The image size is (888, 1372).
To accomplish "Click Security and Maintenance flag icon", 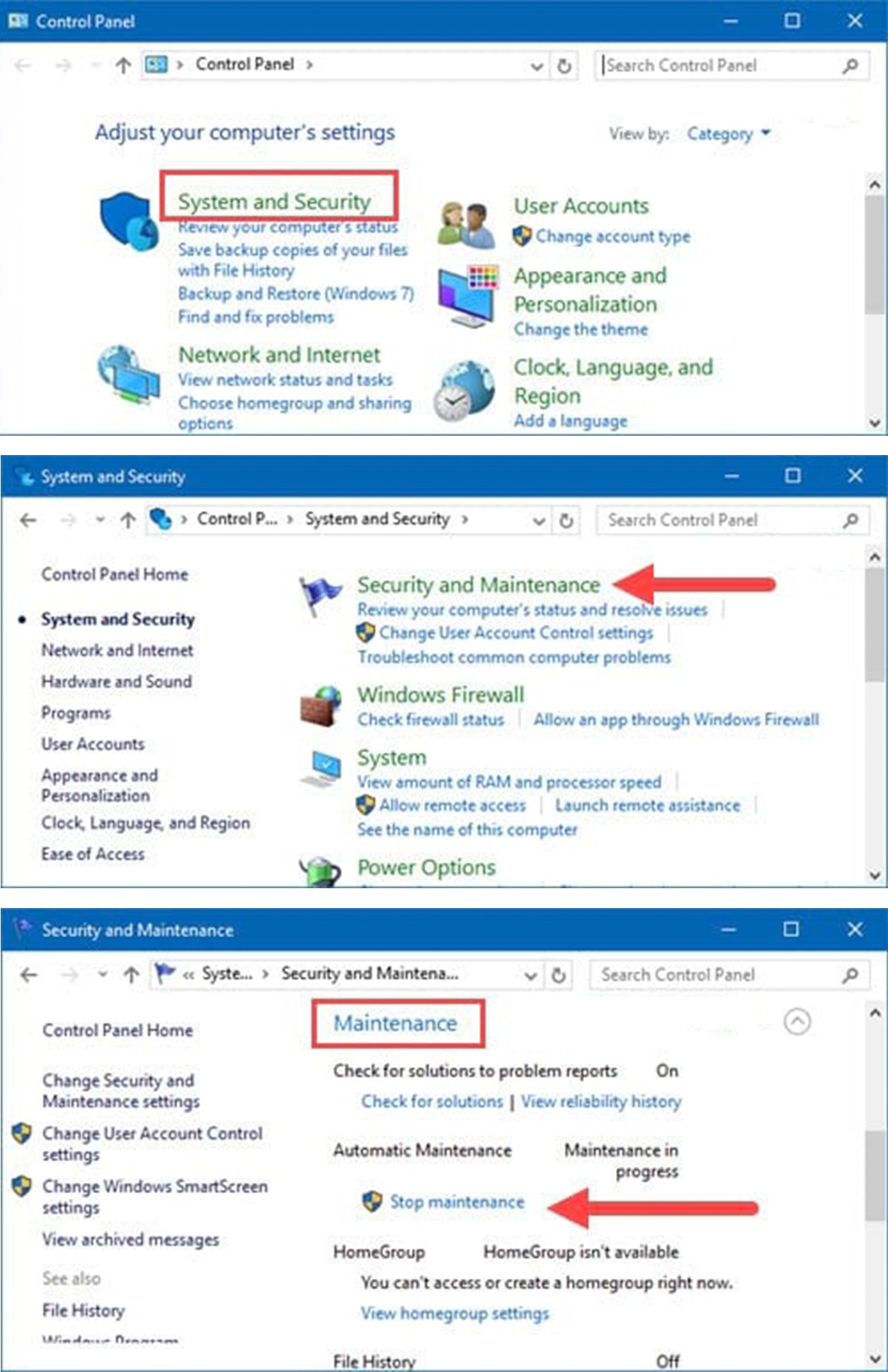I will pos(320,595).
